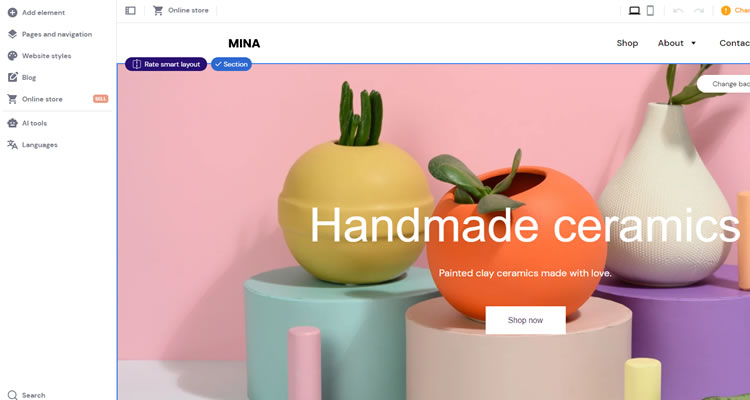Open Pages and navigation layers icon
The width and height of the screenshot is (750, 400).
point(12,34)
